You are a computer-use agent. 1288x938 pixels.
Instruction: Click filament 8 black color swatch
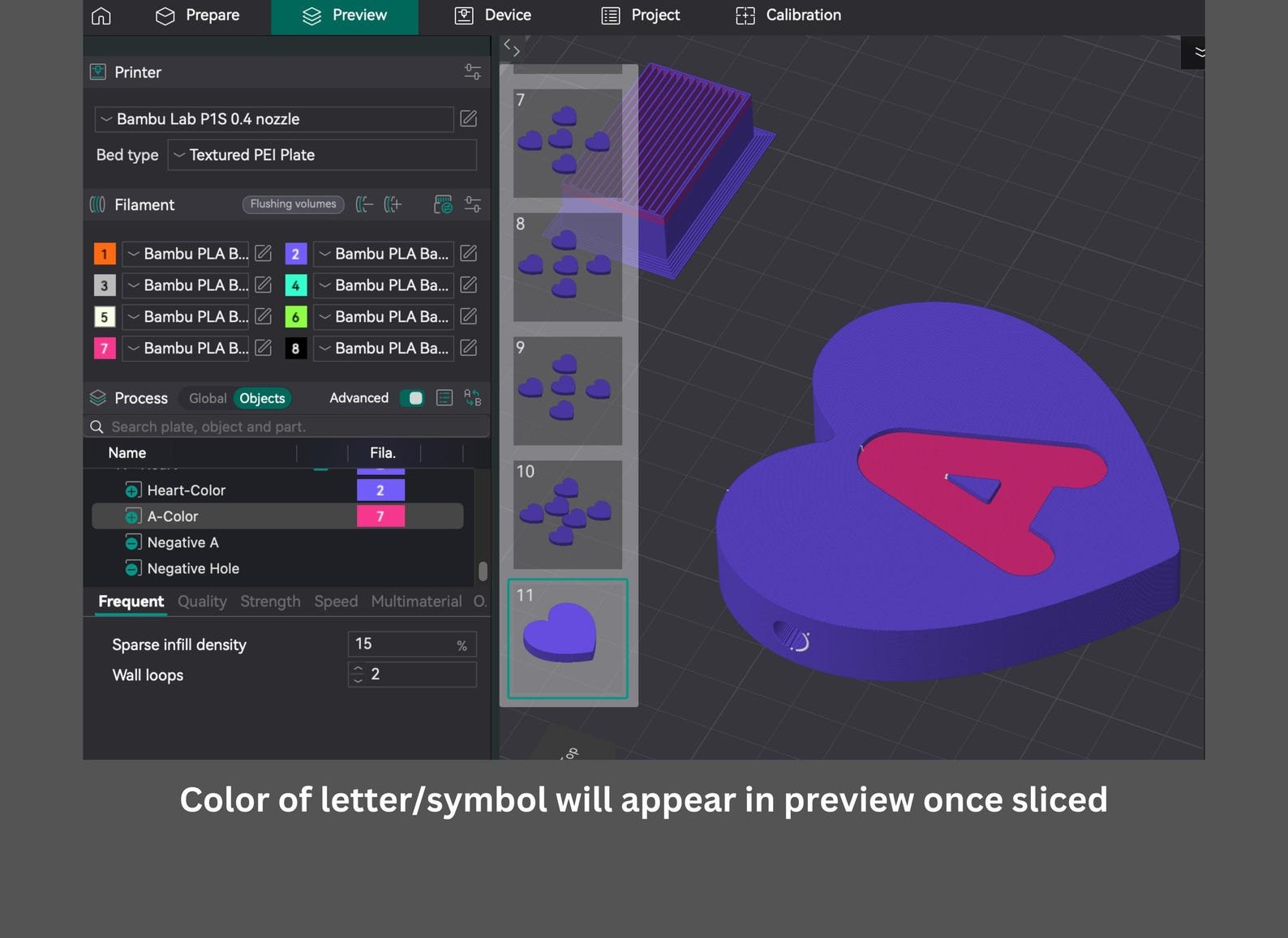(x=296, y=349)
